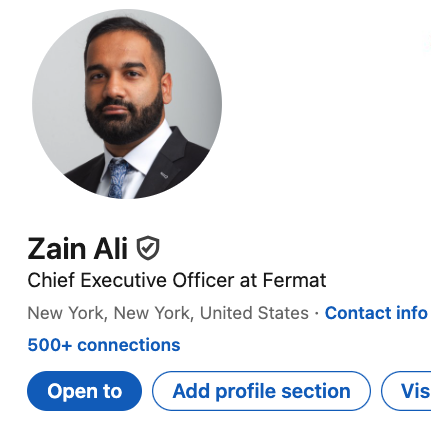
Task: Click the Add profile section button
Action: 261,391
